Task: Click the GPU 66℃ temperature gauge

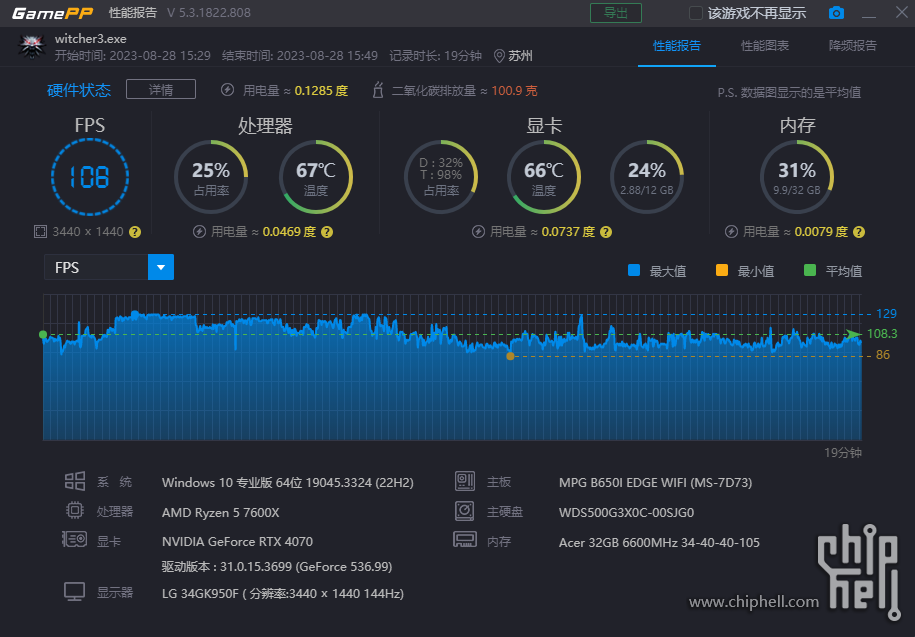Action: pyautogui.click(x=544, y=177)
